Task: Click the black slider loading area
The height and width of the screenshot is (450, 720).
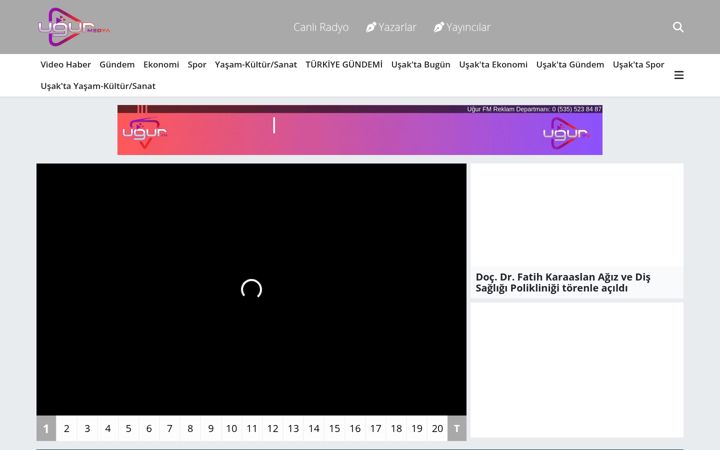Action: [x=251, y=289]
